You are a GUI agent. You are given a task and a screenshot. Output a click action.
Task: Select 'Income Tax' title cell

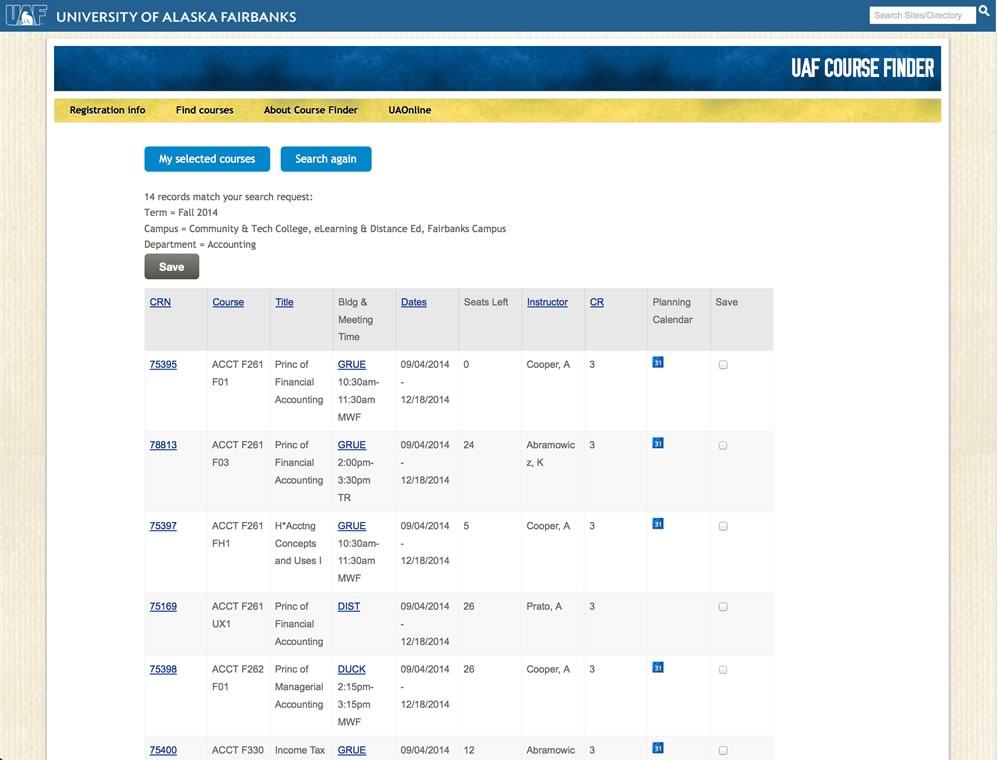pyautogui.click(x=299, y=750)
